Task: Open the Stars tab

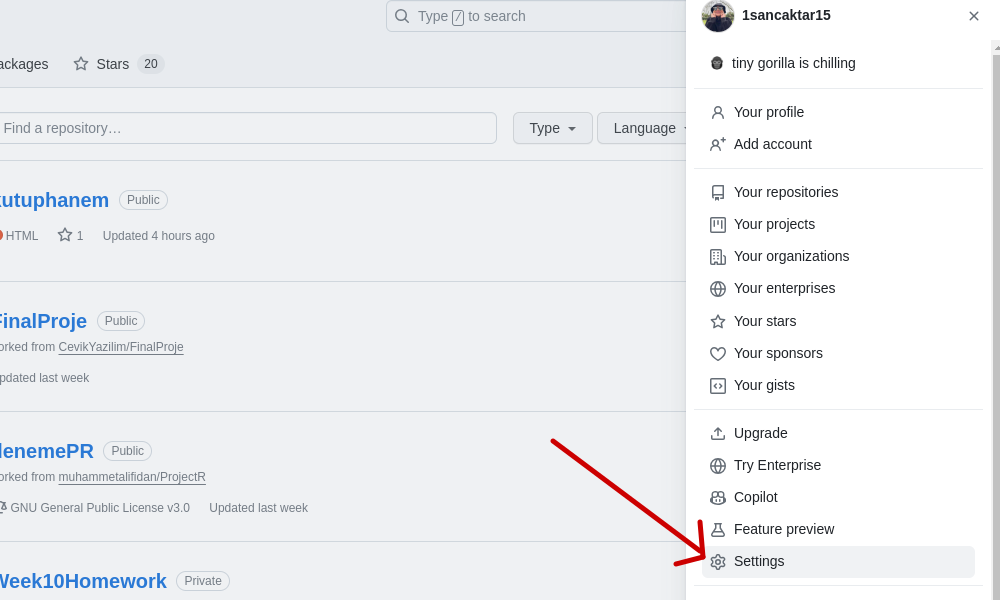Action: pos(119,64)
